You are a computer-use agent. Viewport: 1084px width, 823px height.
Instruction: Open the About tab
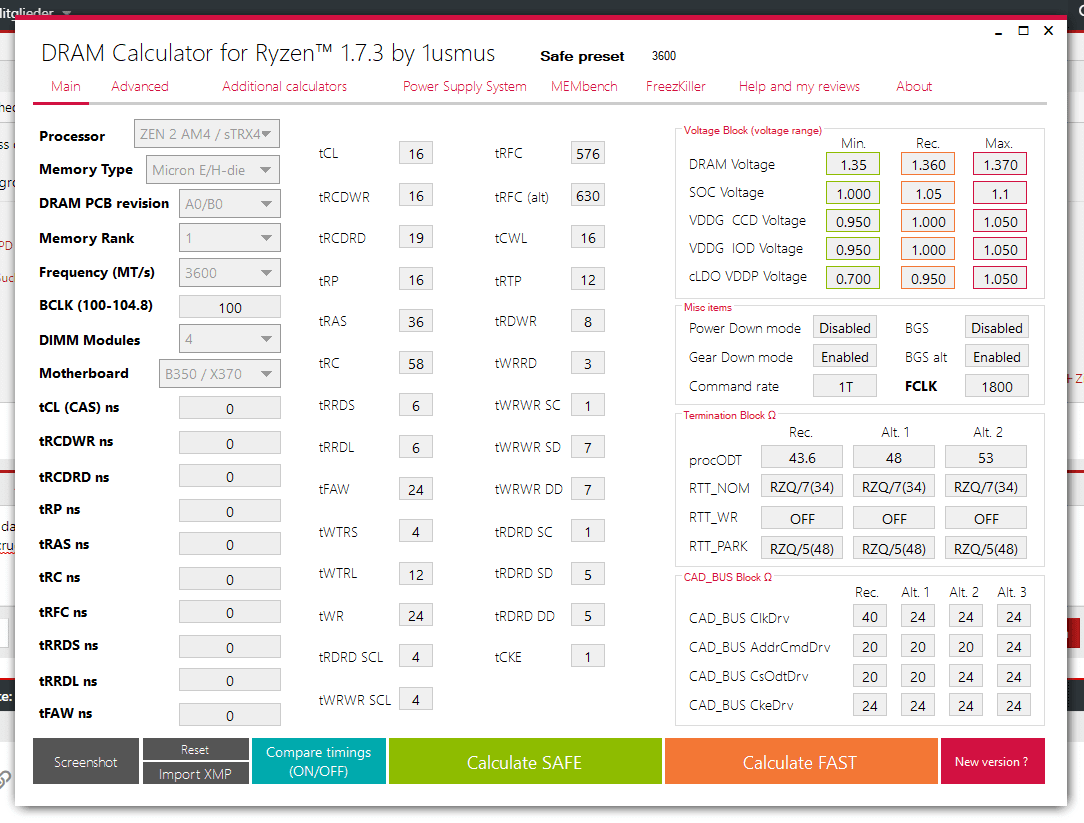914,86
